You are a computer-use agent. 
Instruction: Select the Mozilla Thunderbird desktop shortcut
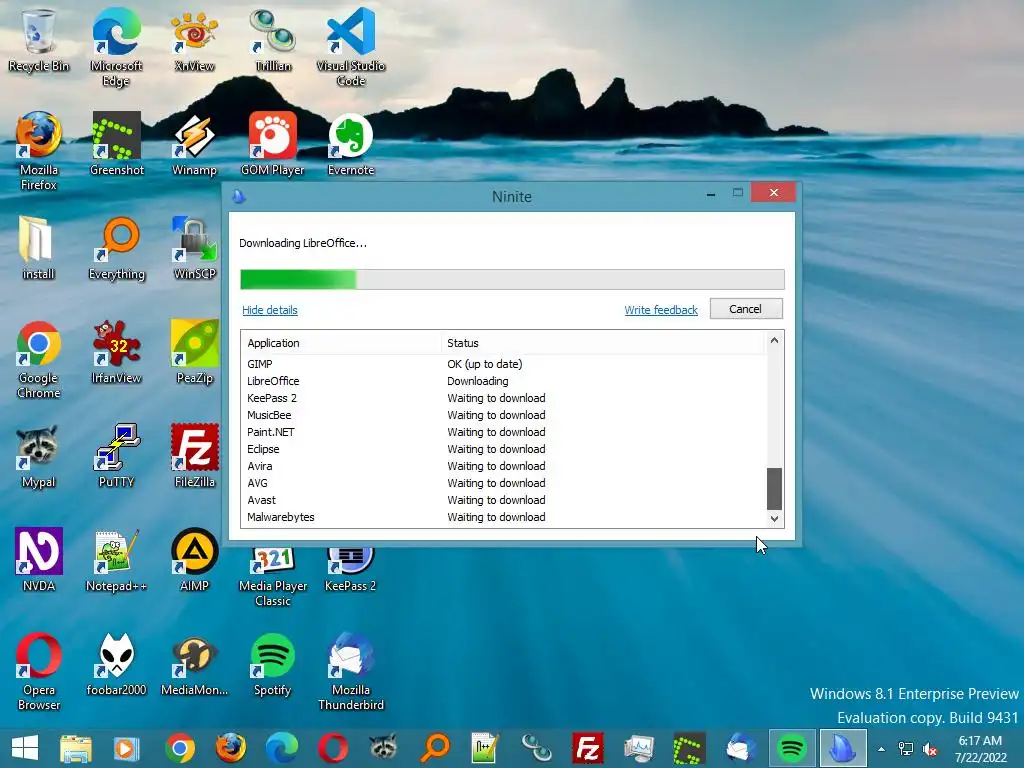pyautogui.click(x=351, y=672)
